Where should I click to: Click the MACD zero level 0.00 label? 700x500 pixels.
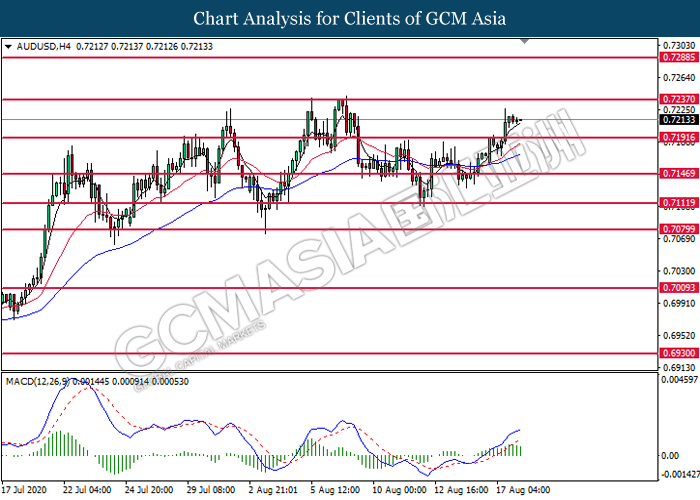point(670,456)
